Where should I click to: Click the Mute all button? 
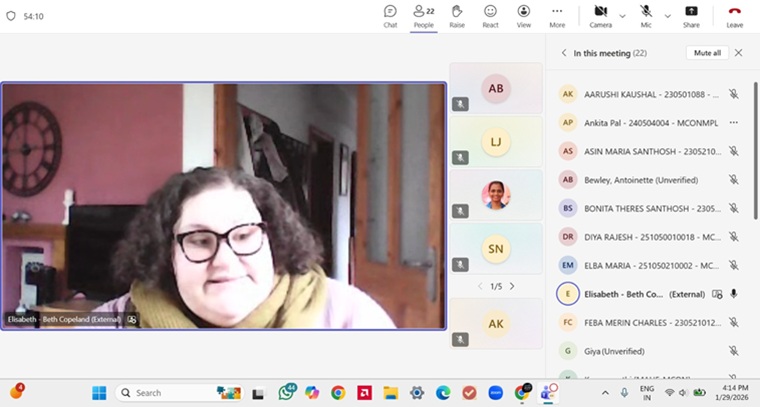coord(706,53)
